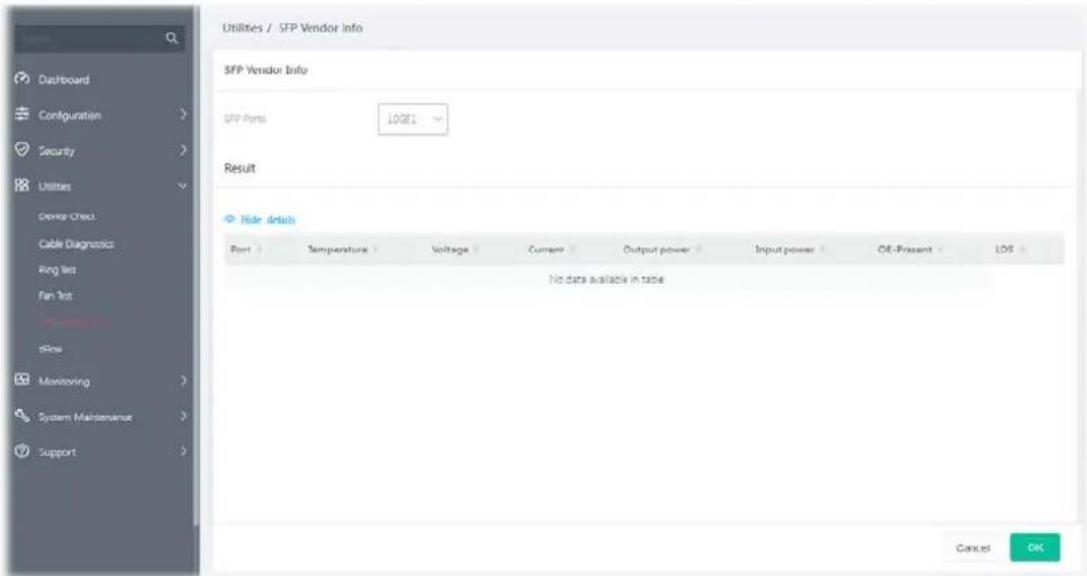Open sFlow page

pos(50,349)
